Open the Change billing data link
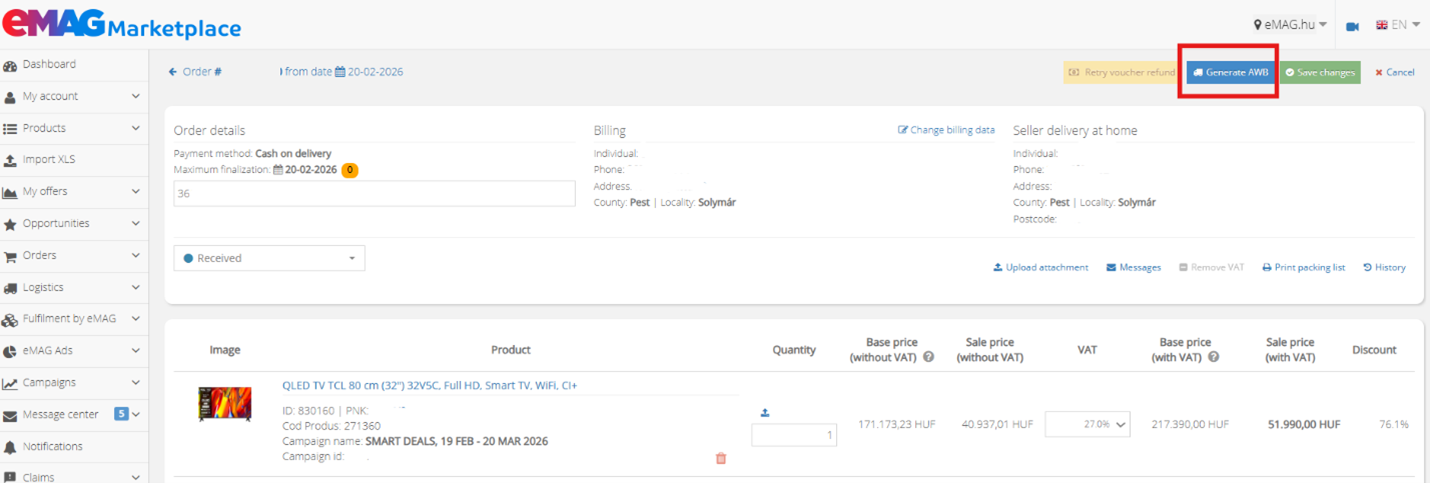The height and width of the screenshot is (483, 1430). pyautogui.click(x=946, y=130)
